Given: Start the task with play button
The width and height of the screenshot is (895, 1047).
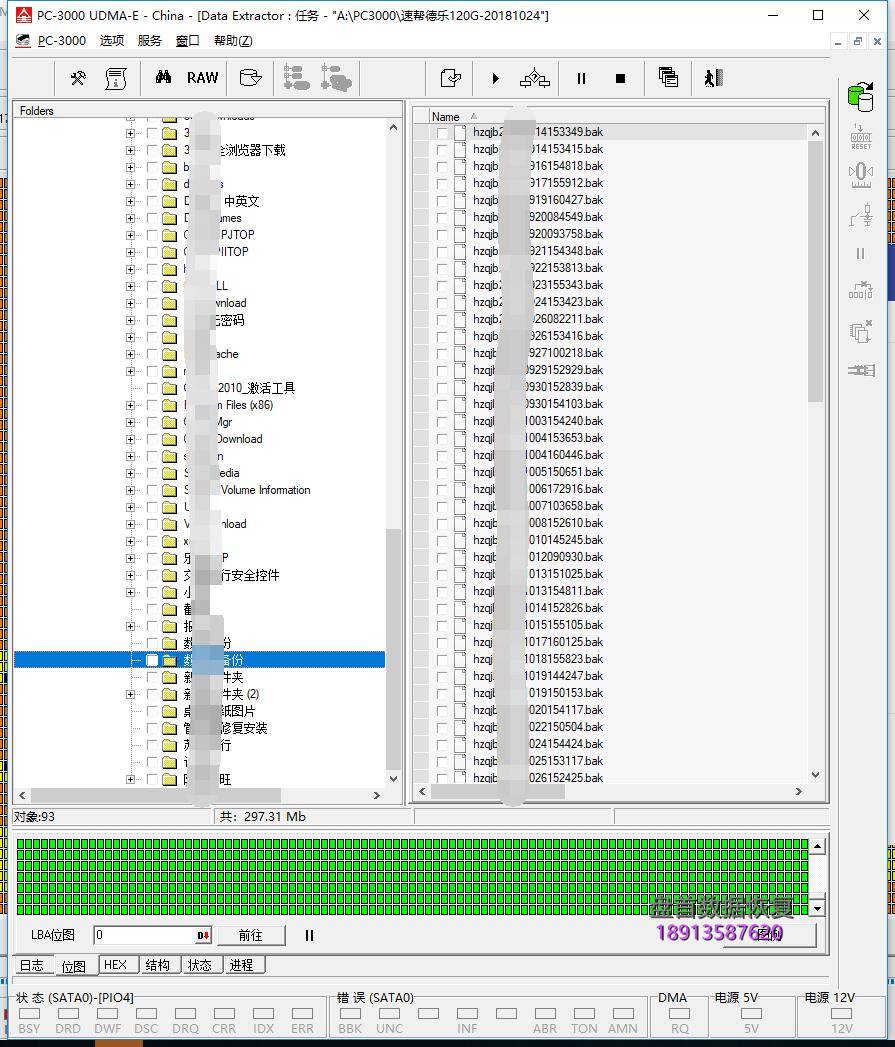Looking at the screenshot, I should 495,78.
